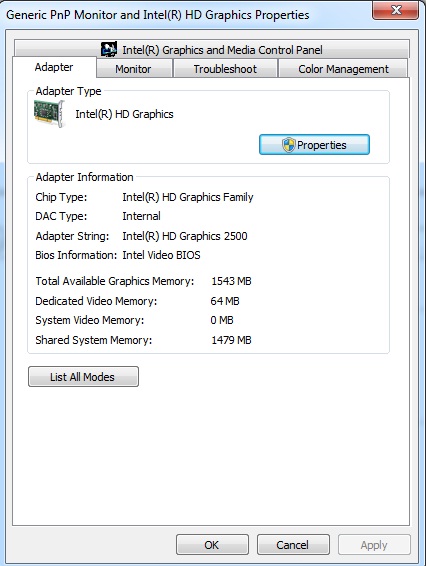Open the Color Management tab

(343, 69)
